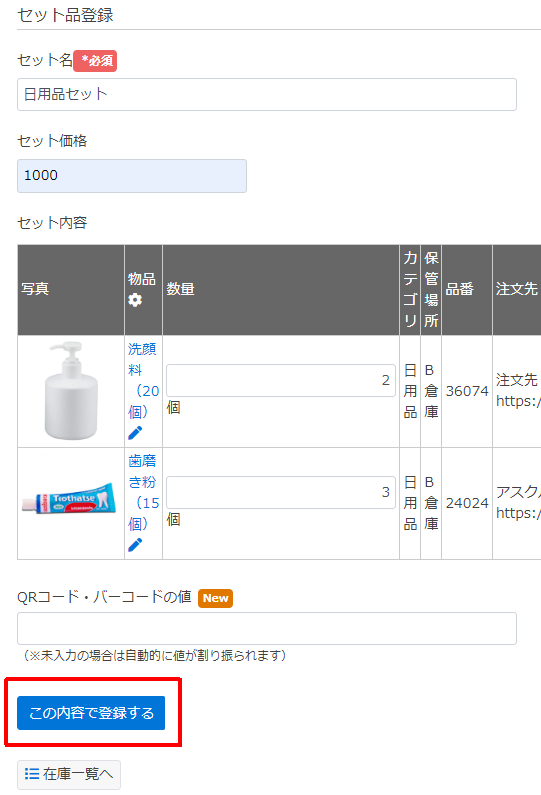Click the toothpaste tube photo
This screenshot has height=795, width=541.
tap(69, 498)
